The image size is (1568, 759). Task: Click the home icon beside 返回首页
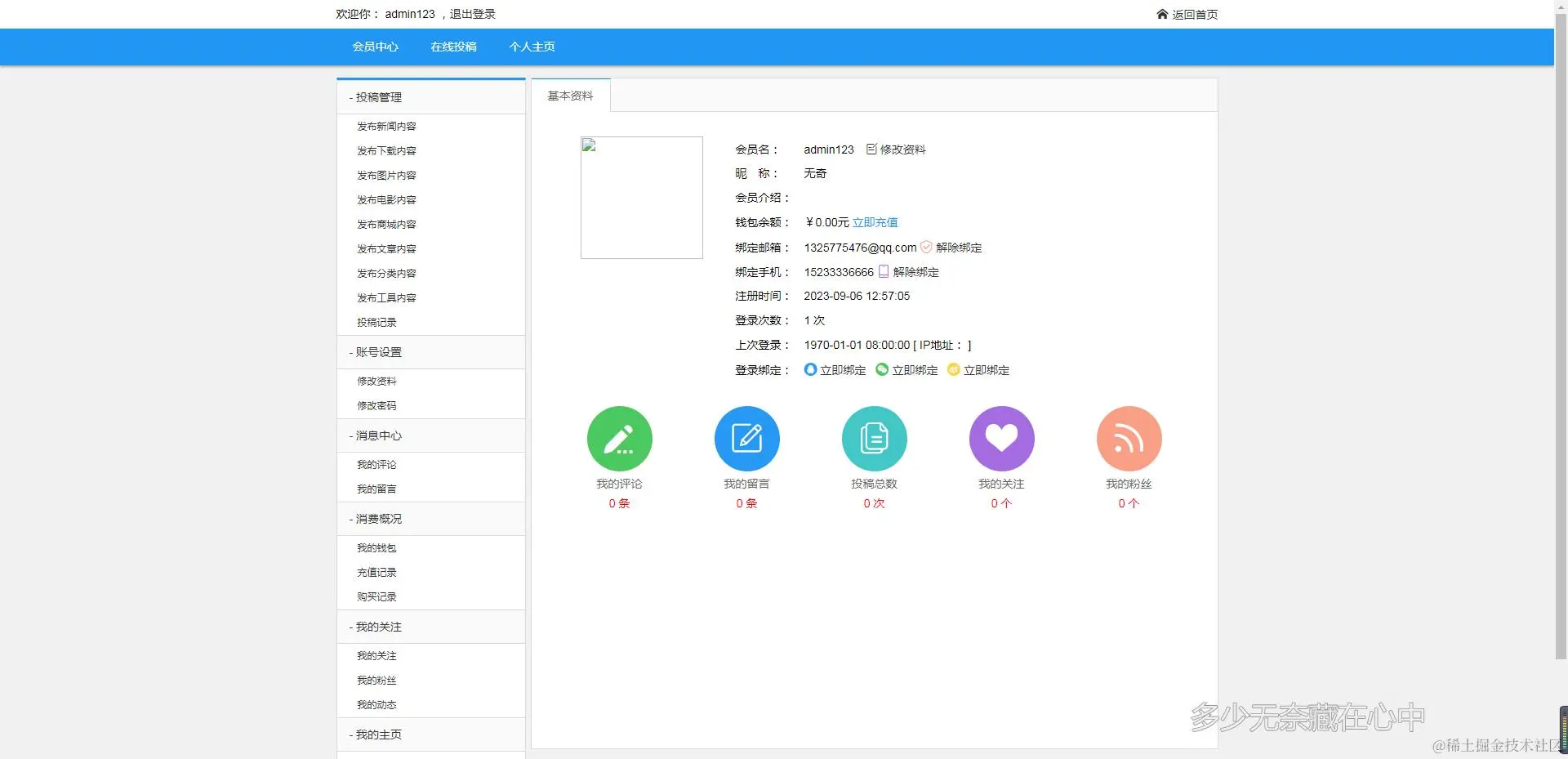click(x=1163, y=13)
